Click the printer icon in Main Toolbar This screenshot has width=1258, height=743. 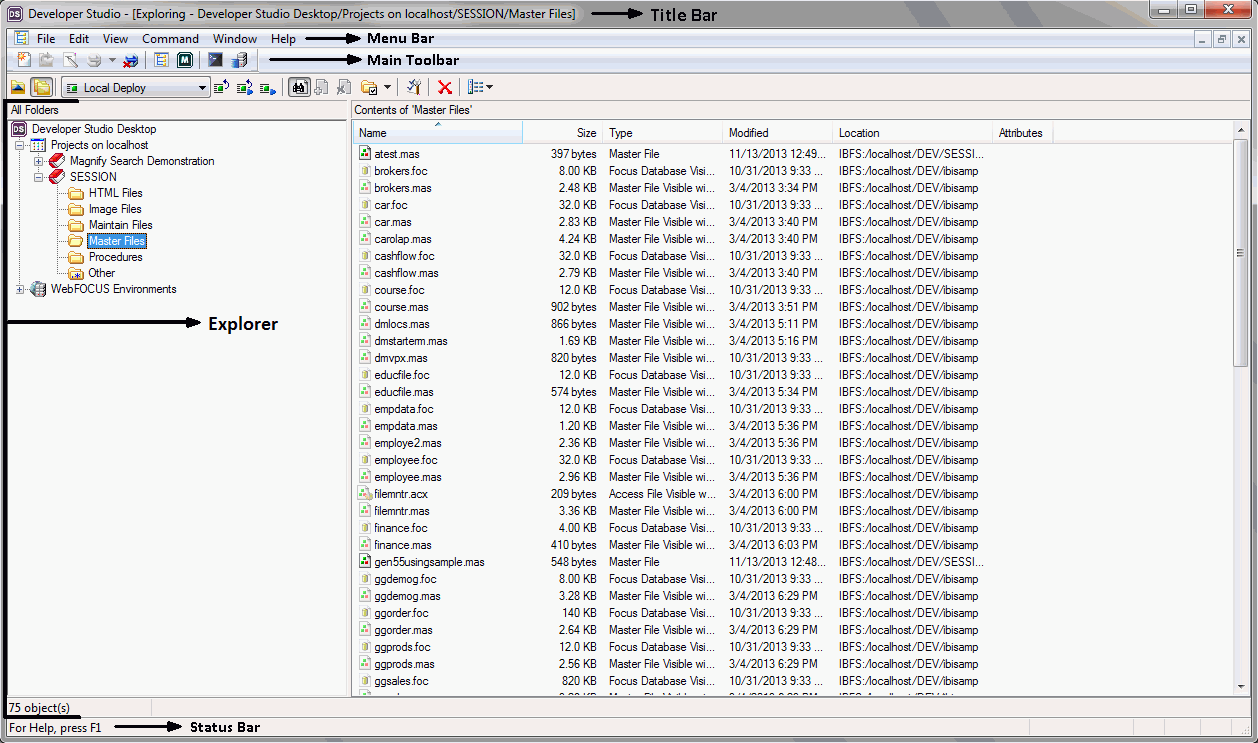94,61
